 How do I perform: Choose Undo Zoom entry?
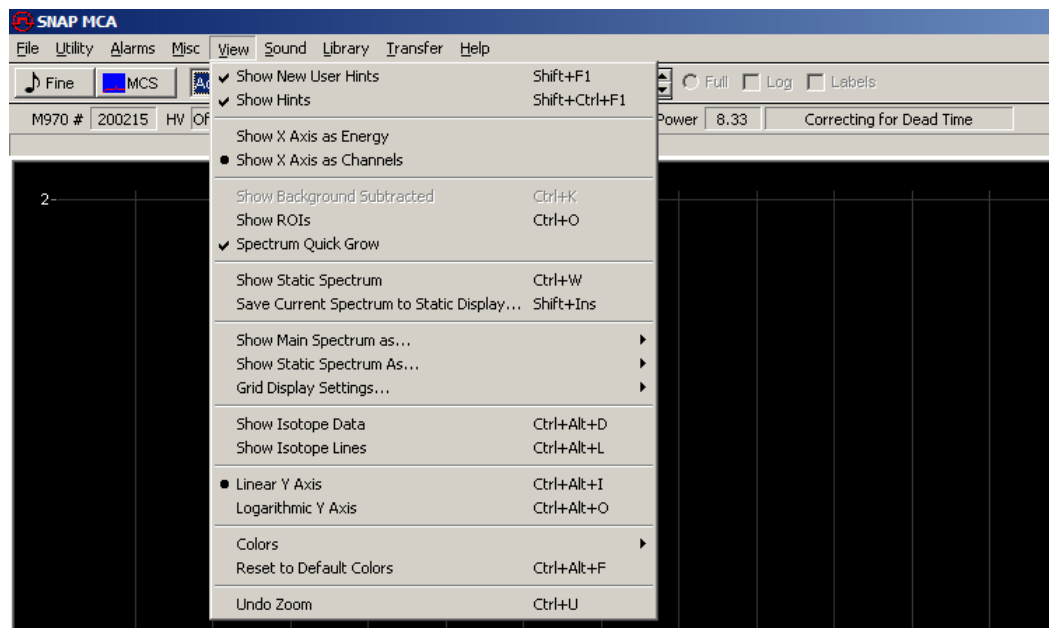coord(433,604)
